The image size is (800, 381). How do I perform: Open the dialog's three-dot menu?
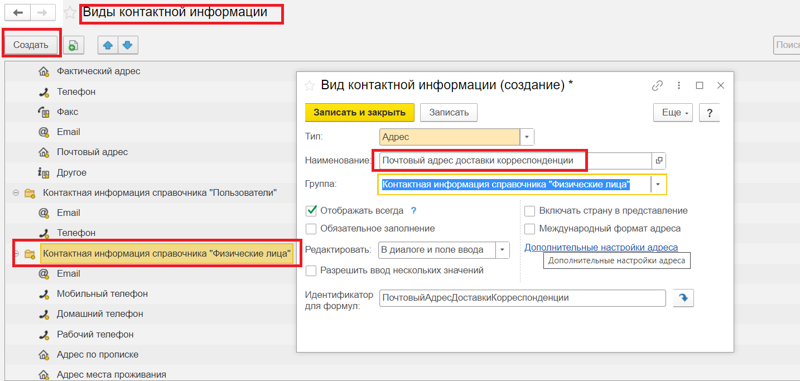pos(679,86)
